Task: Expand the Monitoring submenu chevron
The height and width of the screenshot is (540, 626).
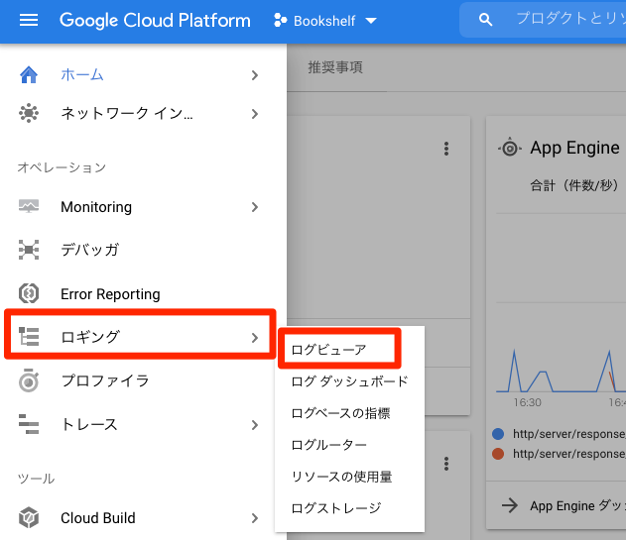Action: 255,207
